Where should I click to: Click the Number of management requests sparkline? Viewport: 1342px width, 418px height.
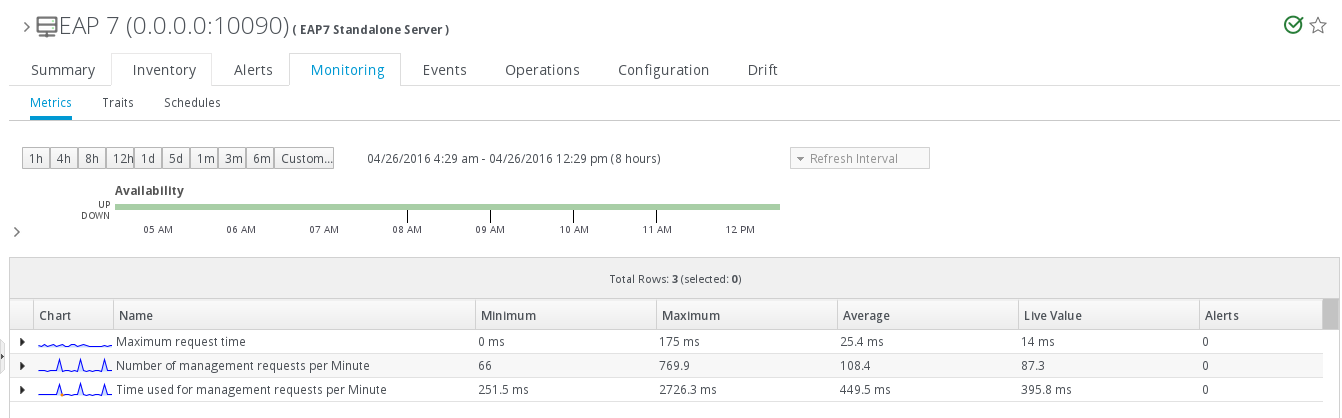[x=75, y=366]
